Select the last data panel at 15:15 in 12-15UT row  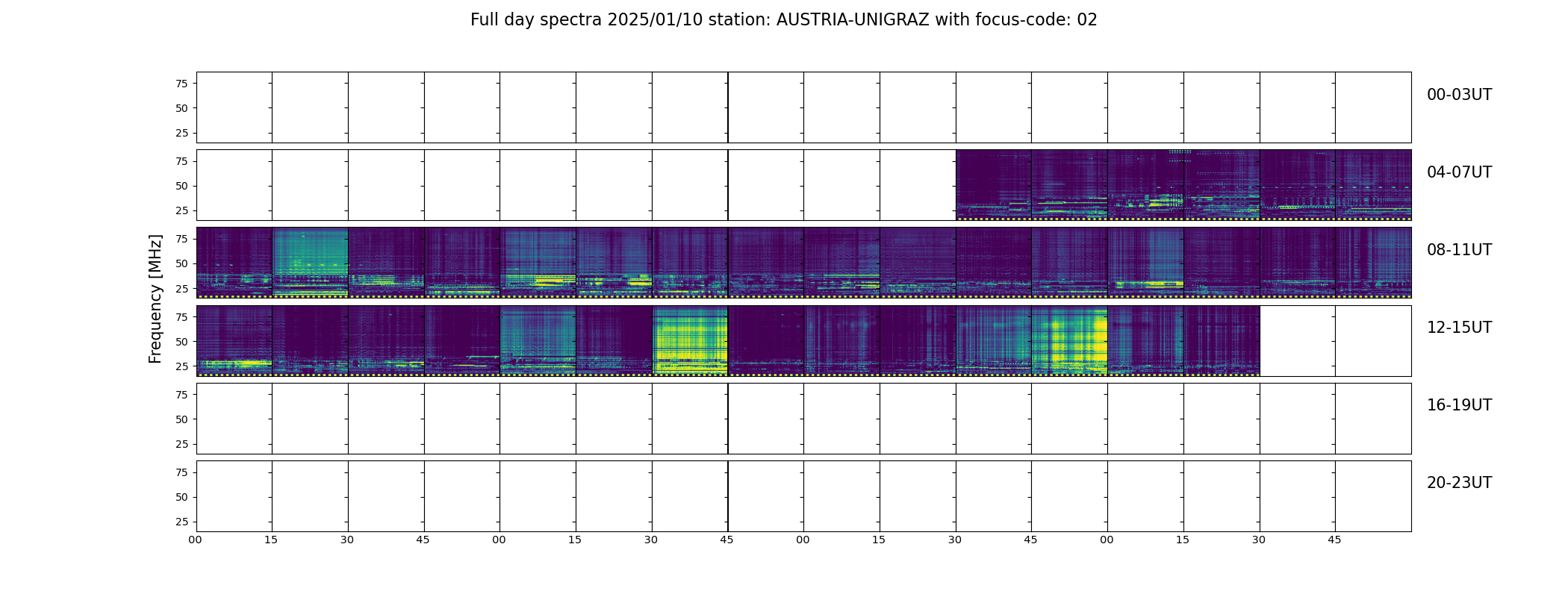1222,340
